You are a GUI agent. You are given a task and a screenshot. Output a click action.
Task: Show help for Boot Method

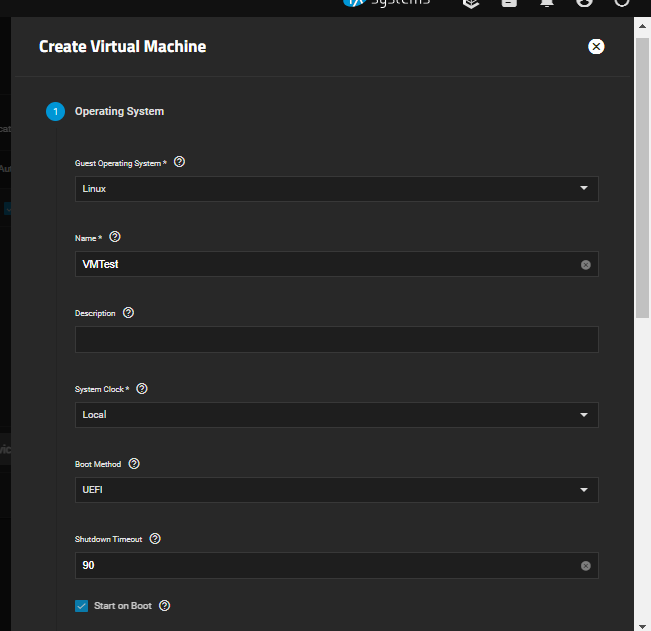(x=134, y=464)
